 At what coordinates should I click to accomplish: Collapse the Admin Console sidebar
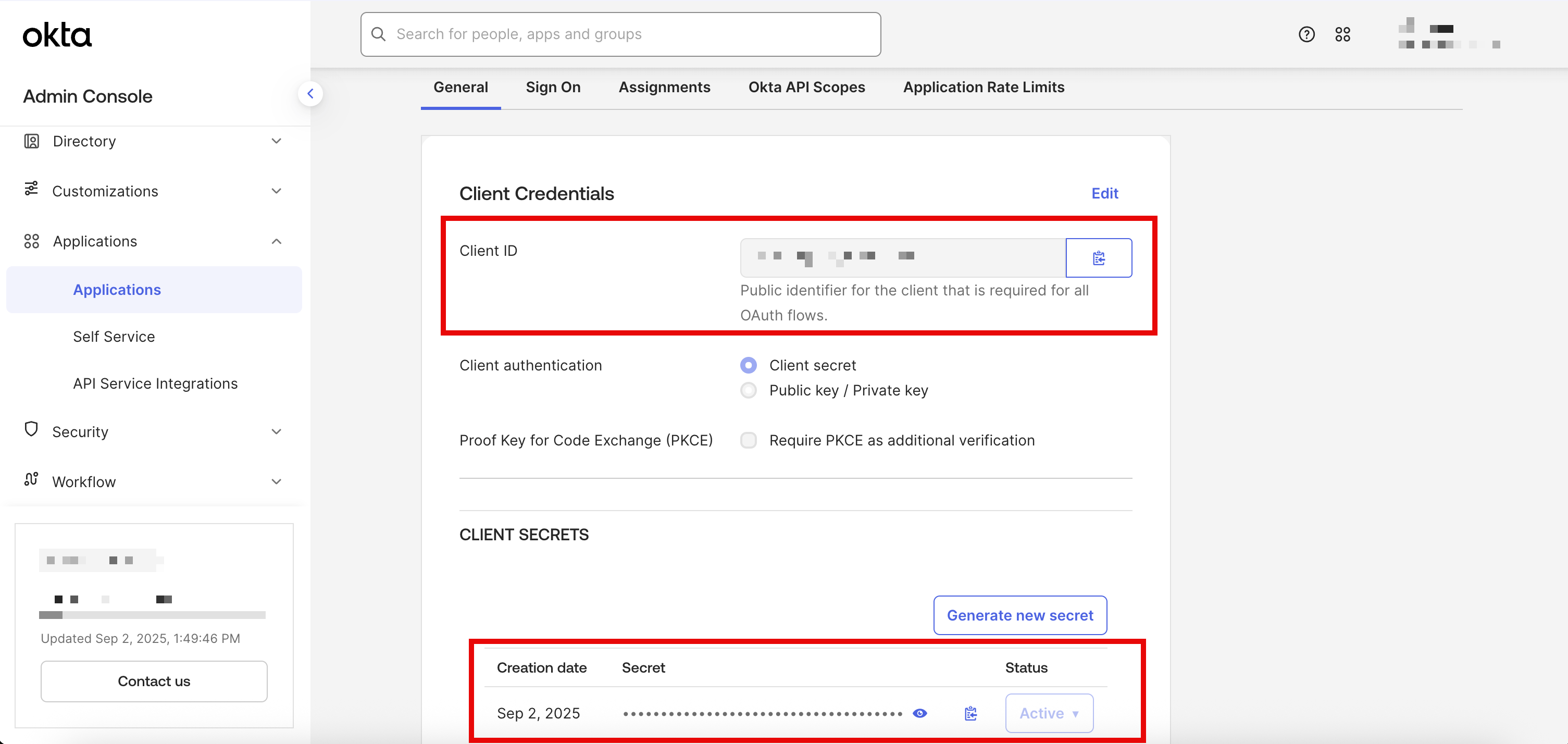(x=310, y=94)
